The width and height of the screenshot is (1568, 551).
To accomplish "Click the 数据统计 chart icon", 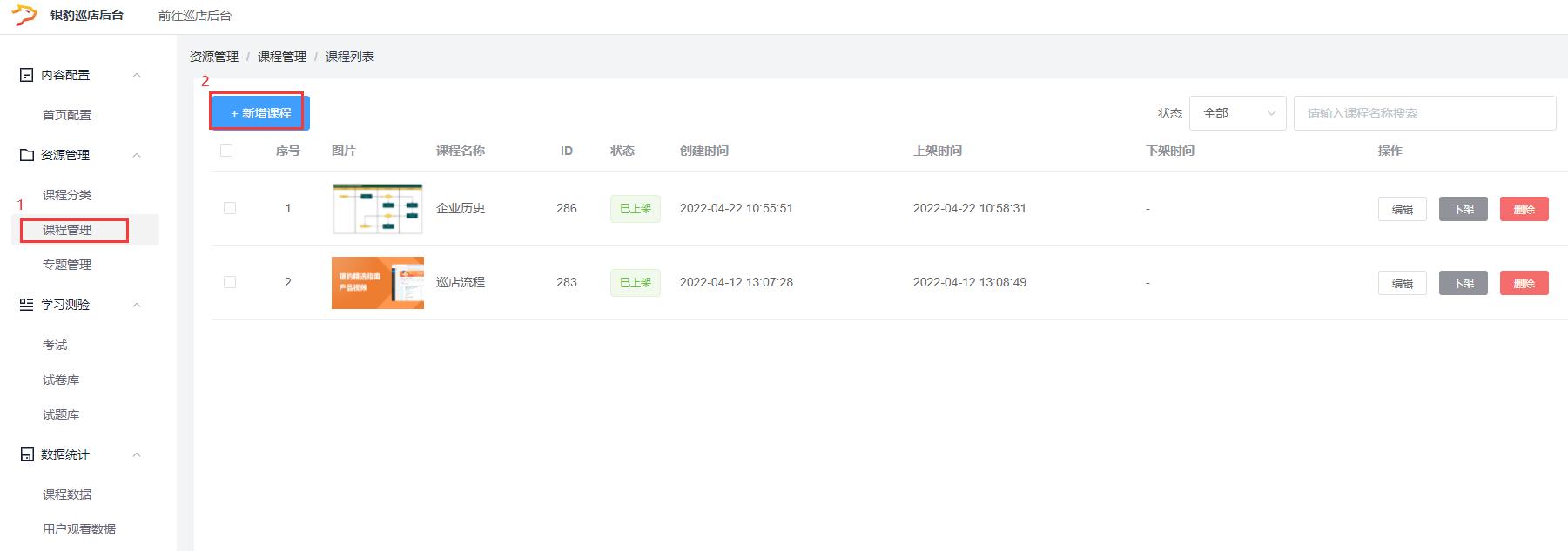I will click(27, 454).
